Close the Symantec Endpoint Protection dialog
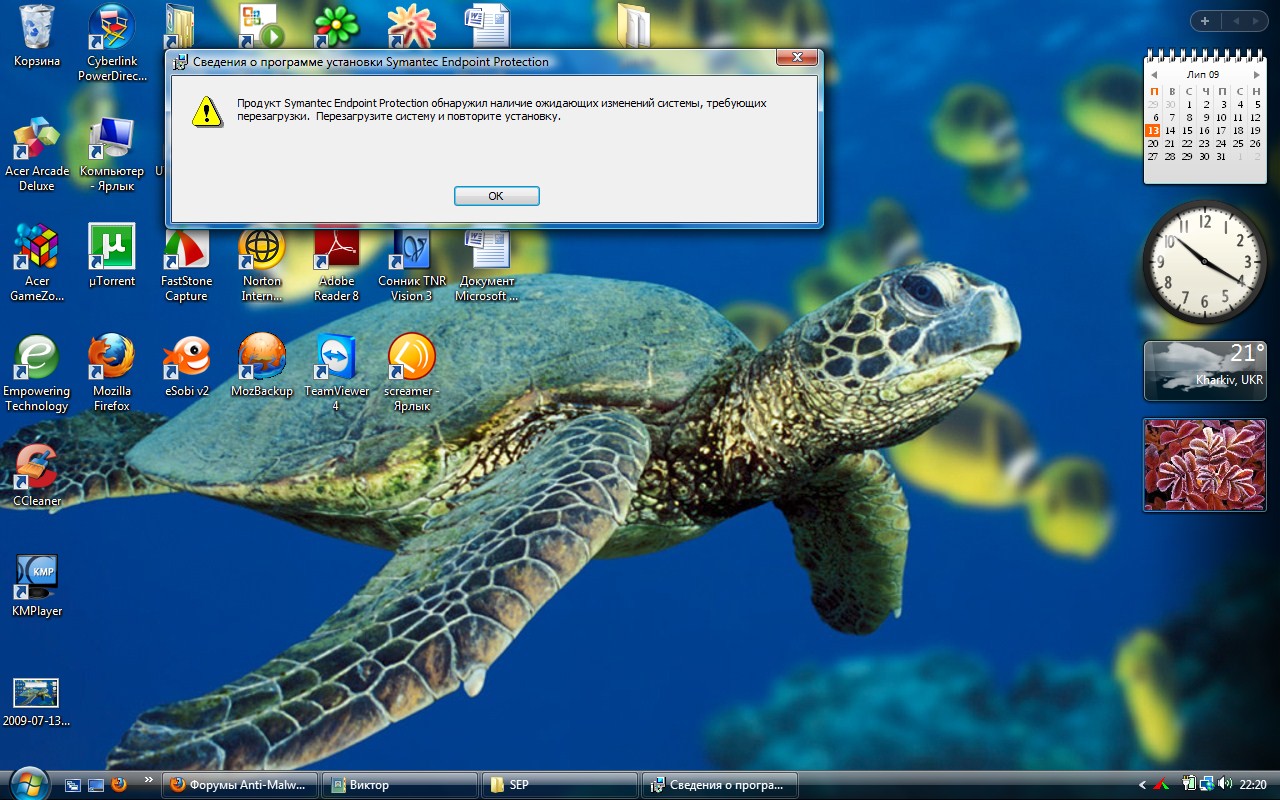 point(797,58)
